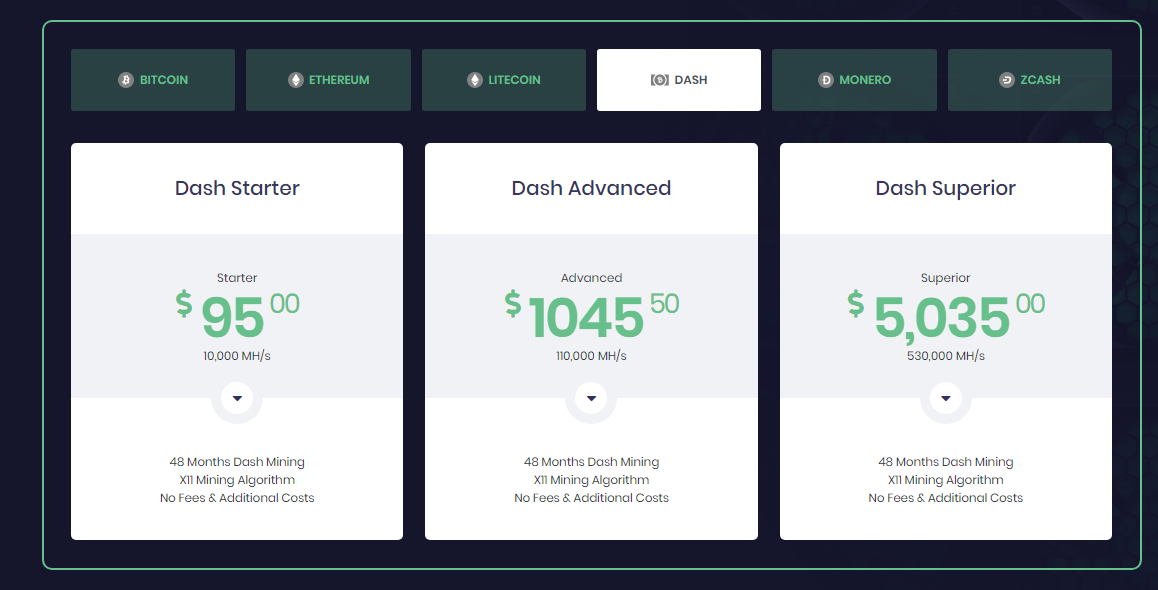Image resolution: width=1158 pixels, height=590 pixels.
Task: Click No Fees & Additional Costs in Advanced card
Action: (x=591, y=498)
